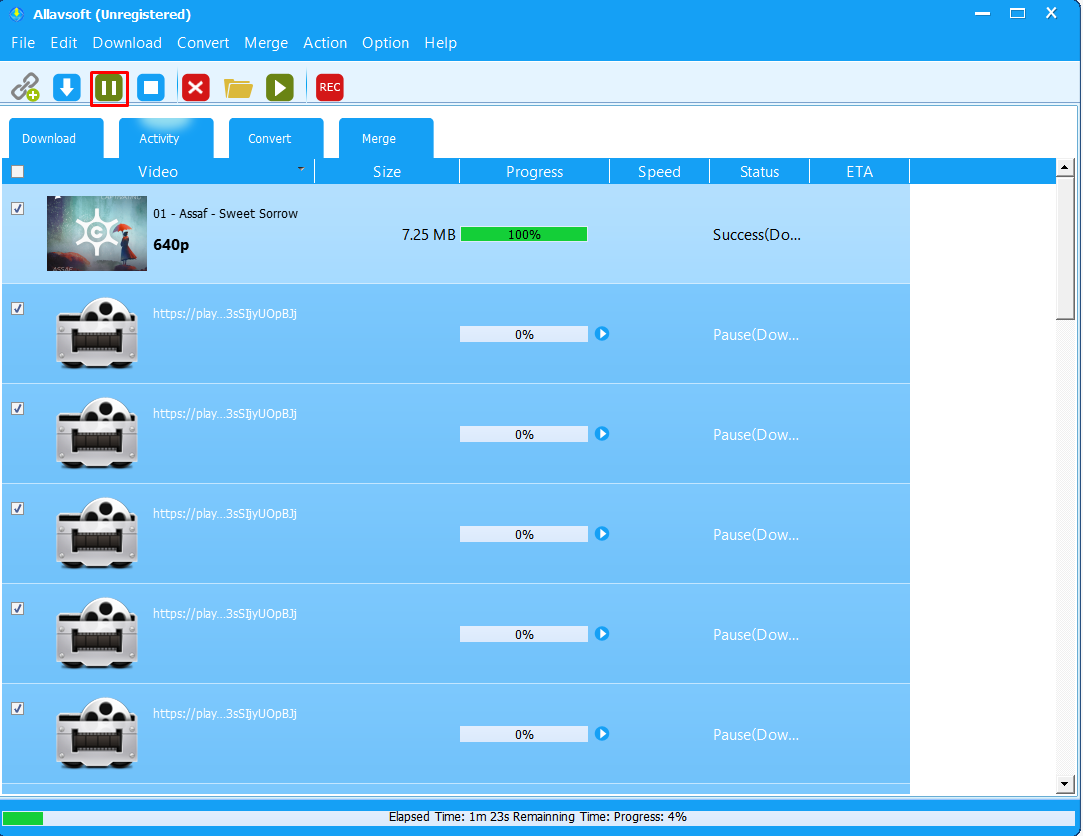Uncheck the Assaf - Sweet Sorrow checkbox
The width and height of the screenshot is (1083, 836).
pyautogui.click(x=17, y=209)
